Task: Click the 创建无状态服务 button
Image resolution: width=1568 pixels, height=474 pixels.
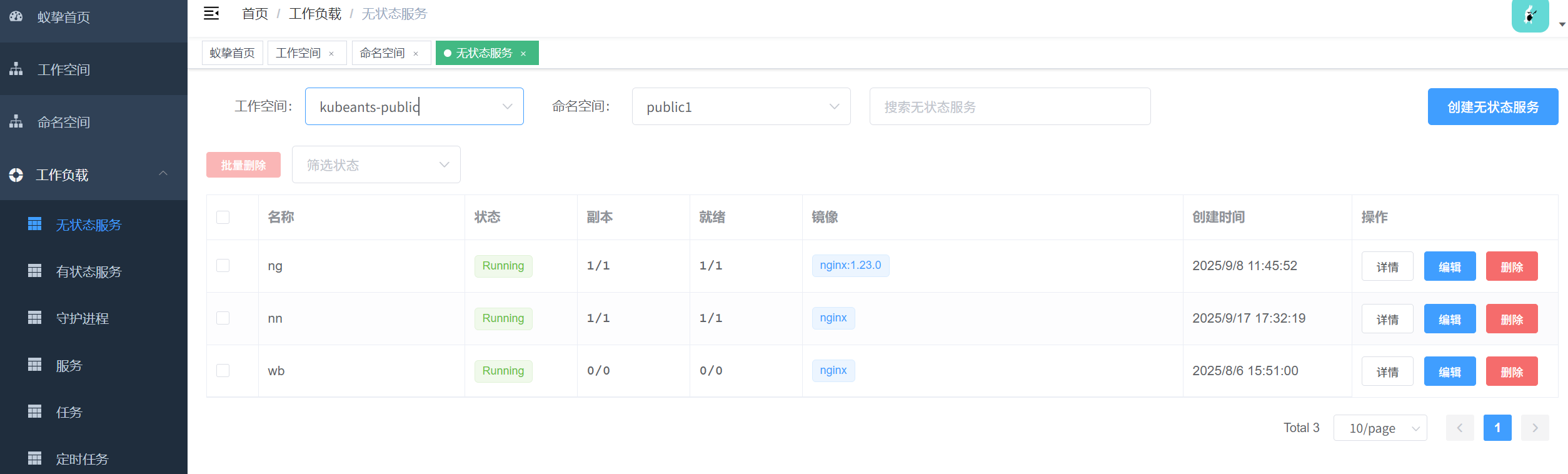Action: tap(1492, 107)
